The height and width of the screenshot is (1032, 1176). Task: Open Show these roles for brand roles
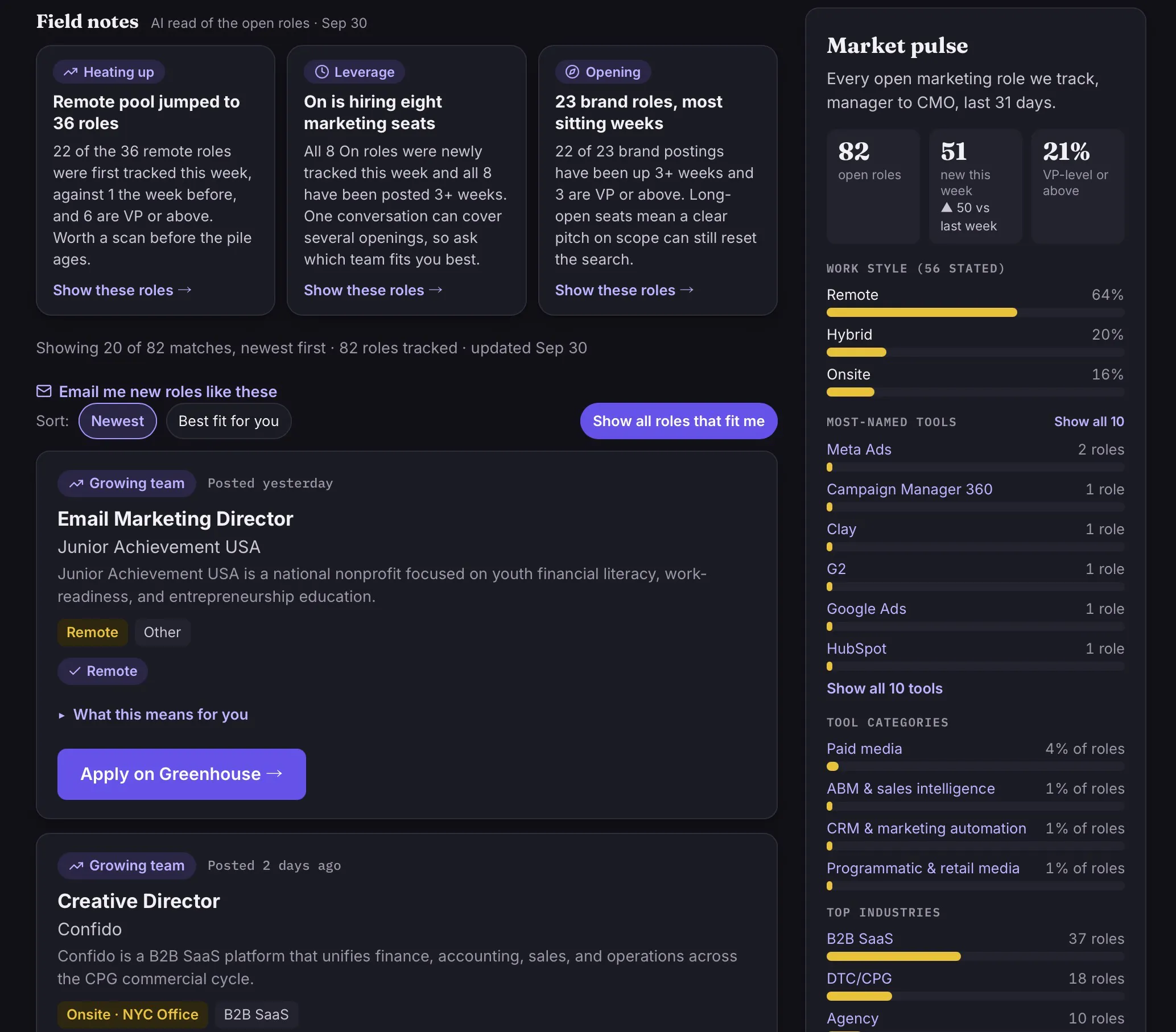(x=624, y=290)
